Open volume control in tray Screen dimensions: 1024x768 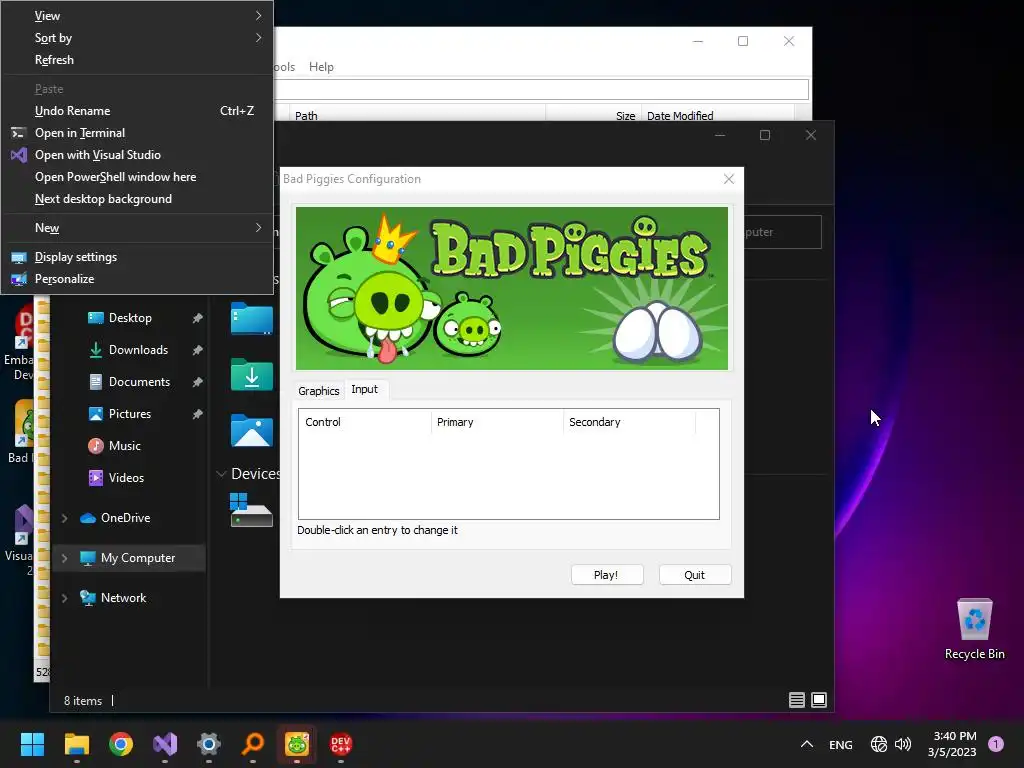(x=903, y=744)
